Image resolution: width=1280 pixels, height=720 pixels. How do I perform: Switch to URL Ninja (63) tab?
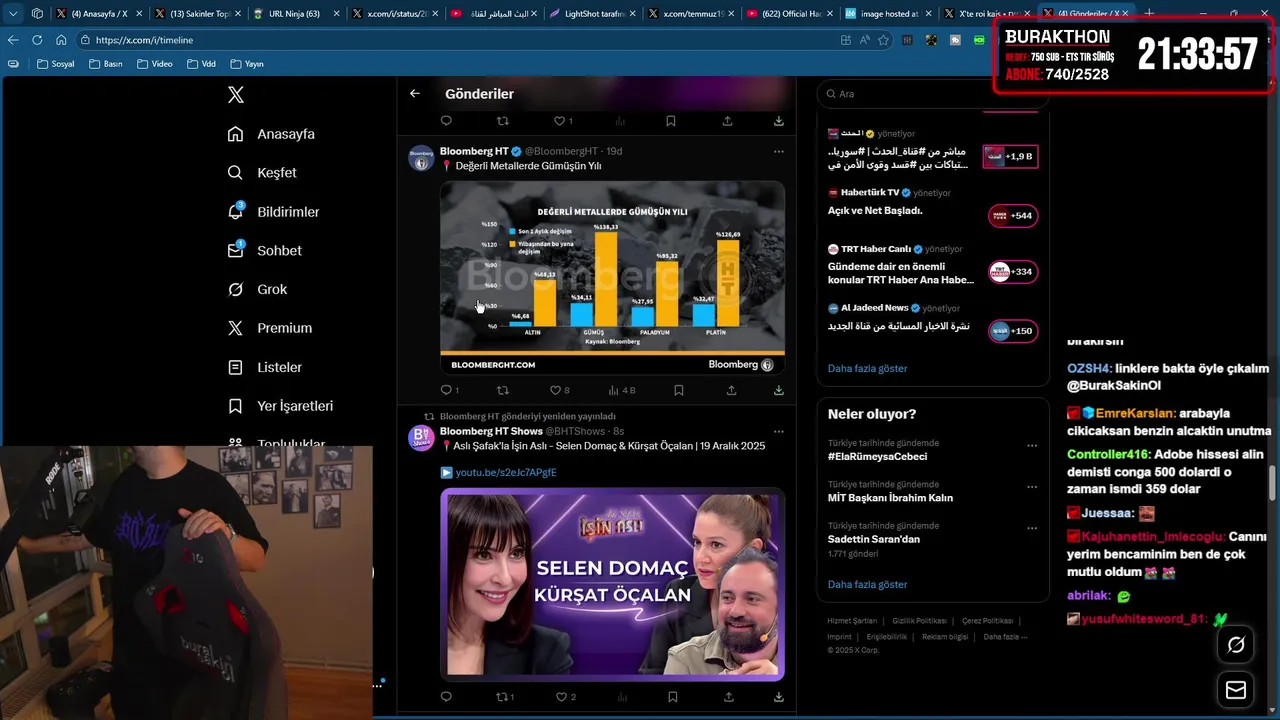(x=294, y=14)
